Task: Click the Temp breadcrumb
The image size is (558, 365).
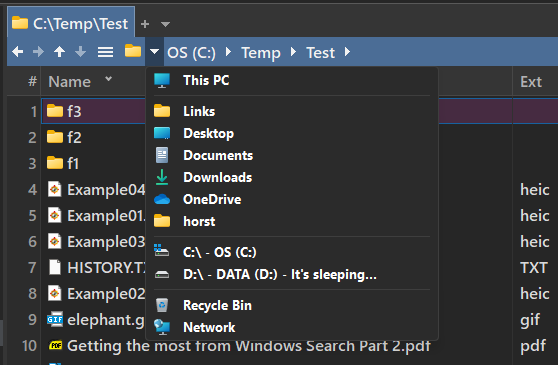Action: [261, 53]
